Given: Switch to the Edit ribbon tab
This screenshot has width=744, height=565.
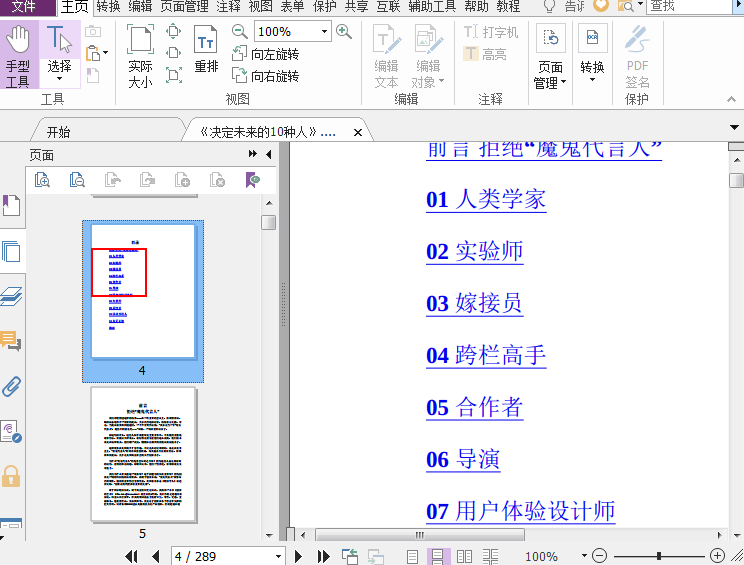Looking at the screenshot, I should click(x=140, y=6).
